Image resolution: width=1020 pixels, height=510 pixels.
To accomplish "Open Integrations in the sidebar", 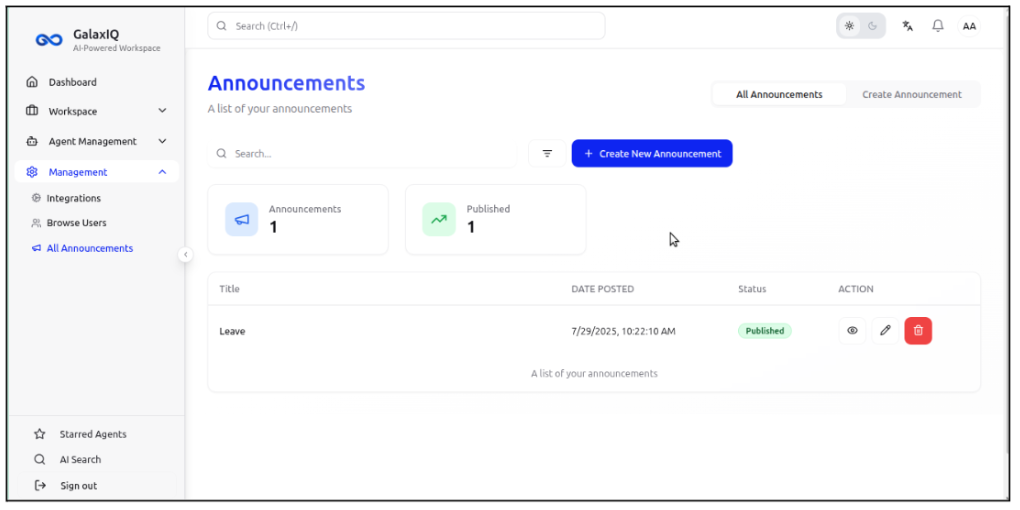I will tap(74, 198).
